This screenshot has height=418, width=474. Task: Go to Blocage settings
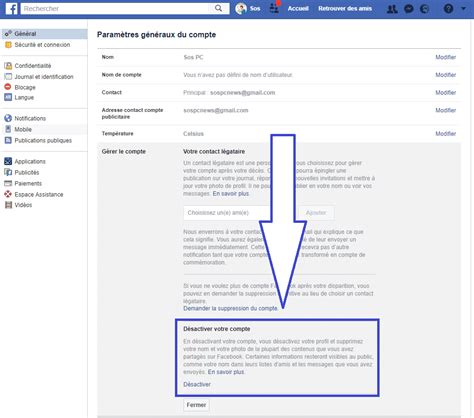pos(25,87)
